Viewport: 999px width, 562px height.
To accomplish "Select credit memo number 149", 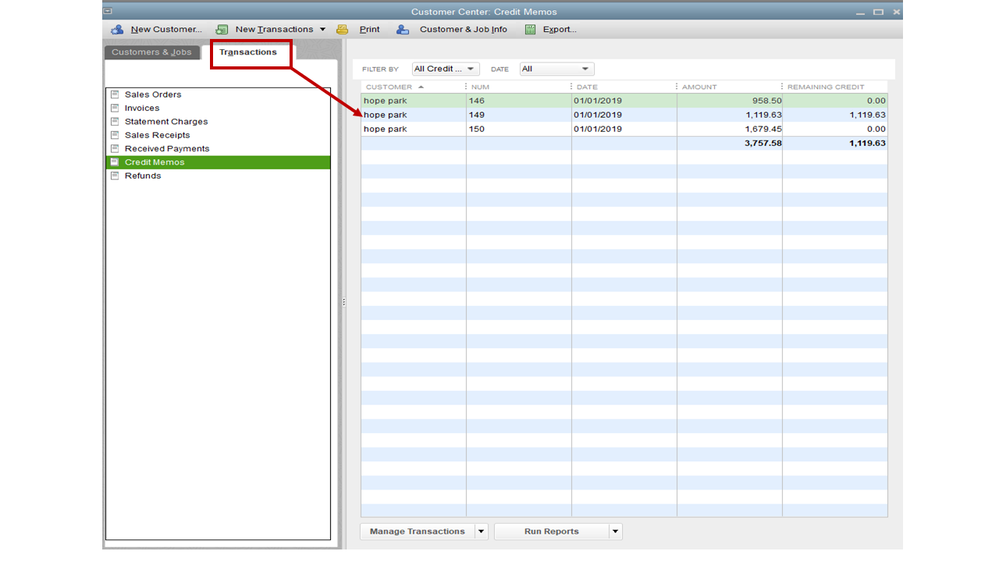I will (624, 115).
